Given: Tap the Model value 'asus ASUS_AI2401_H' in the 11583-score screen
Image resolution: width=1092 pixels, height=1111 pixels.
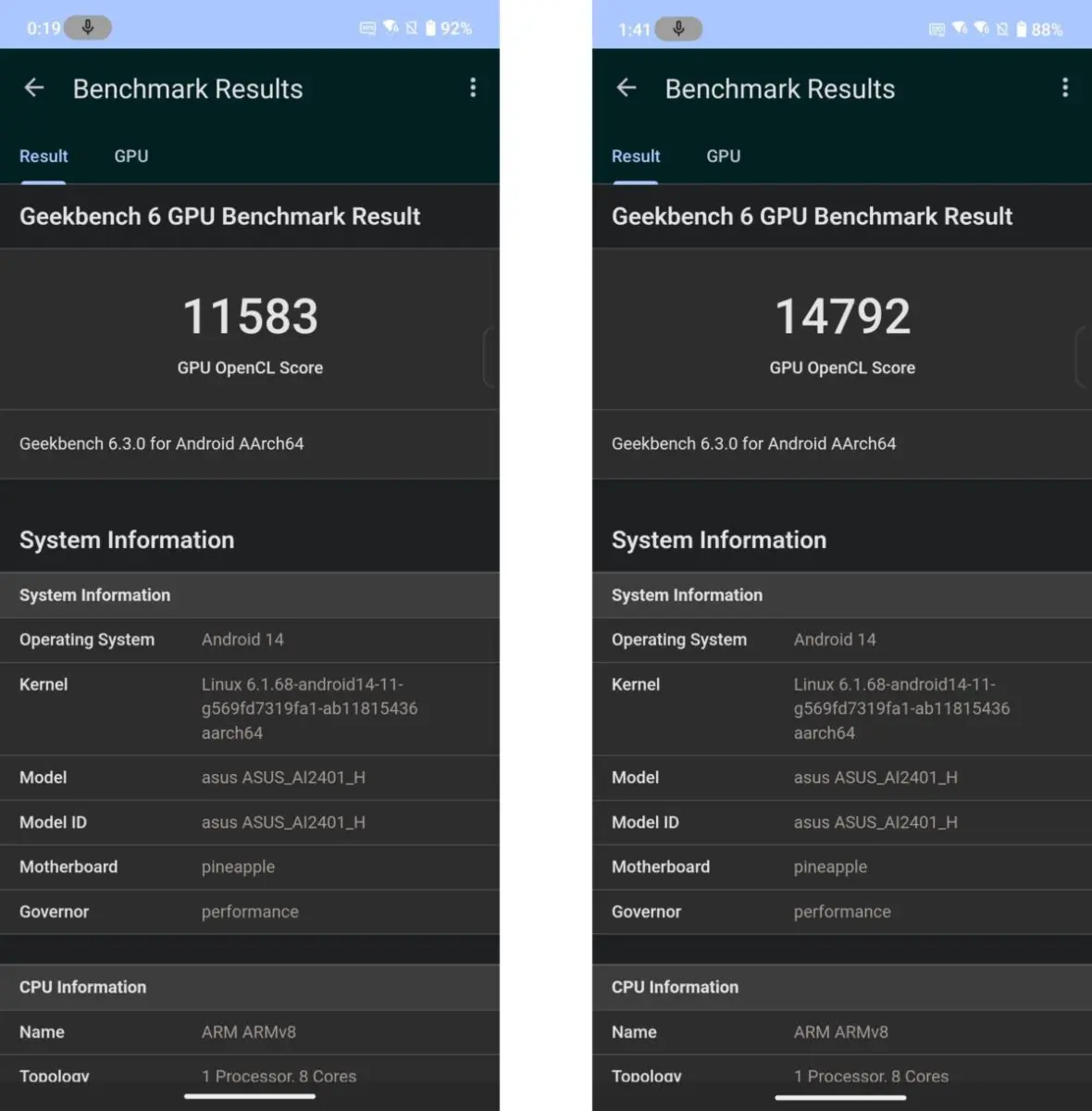Looking at the screenshot, I should (283, 778).
